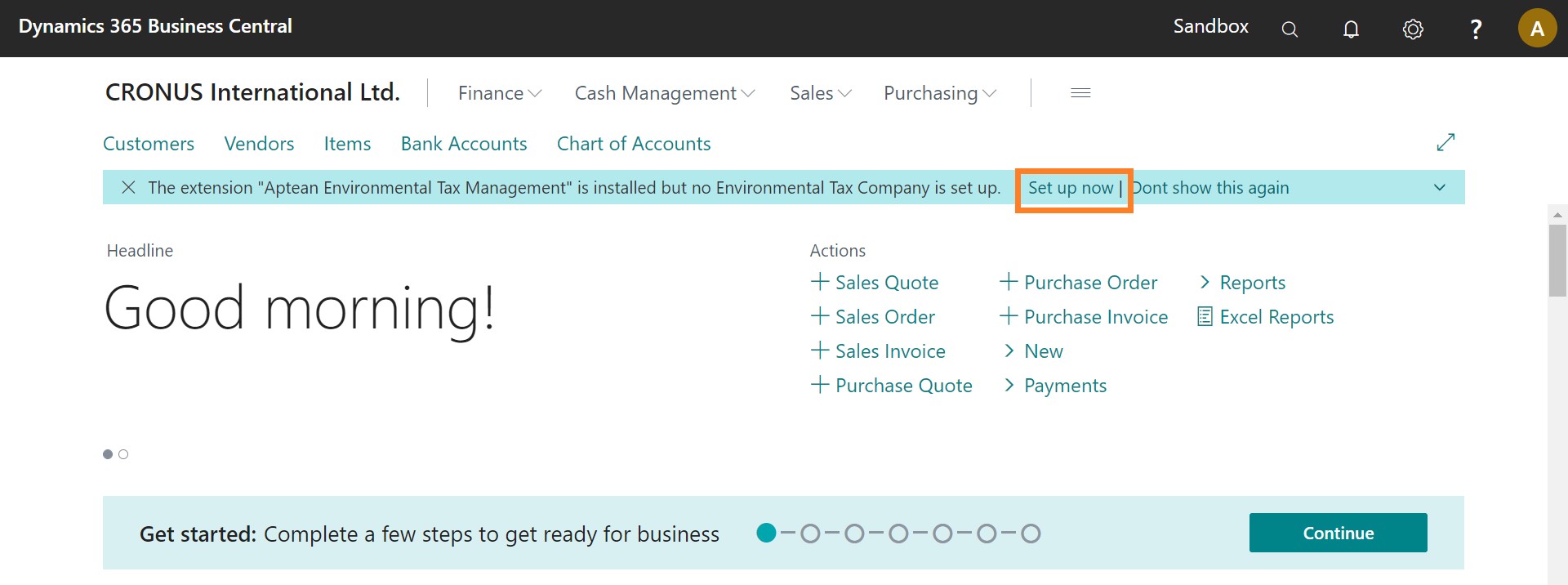The image size is (1568, 585).
Task: Expand the page to full view
Action: click(x=1445, y=142)
